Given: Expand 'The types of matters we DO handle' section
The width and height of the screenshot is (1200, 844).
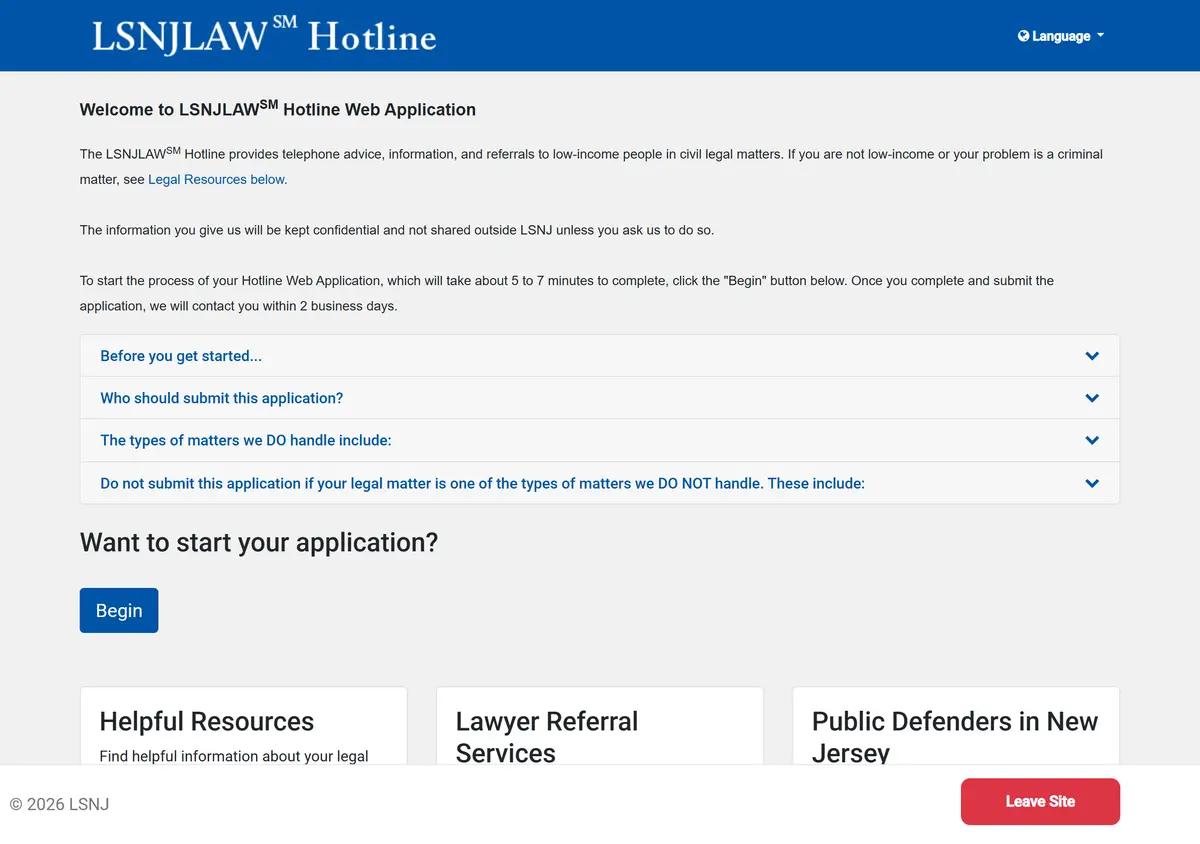Looking at the screenshot, I should [599, 440].
